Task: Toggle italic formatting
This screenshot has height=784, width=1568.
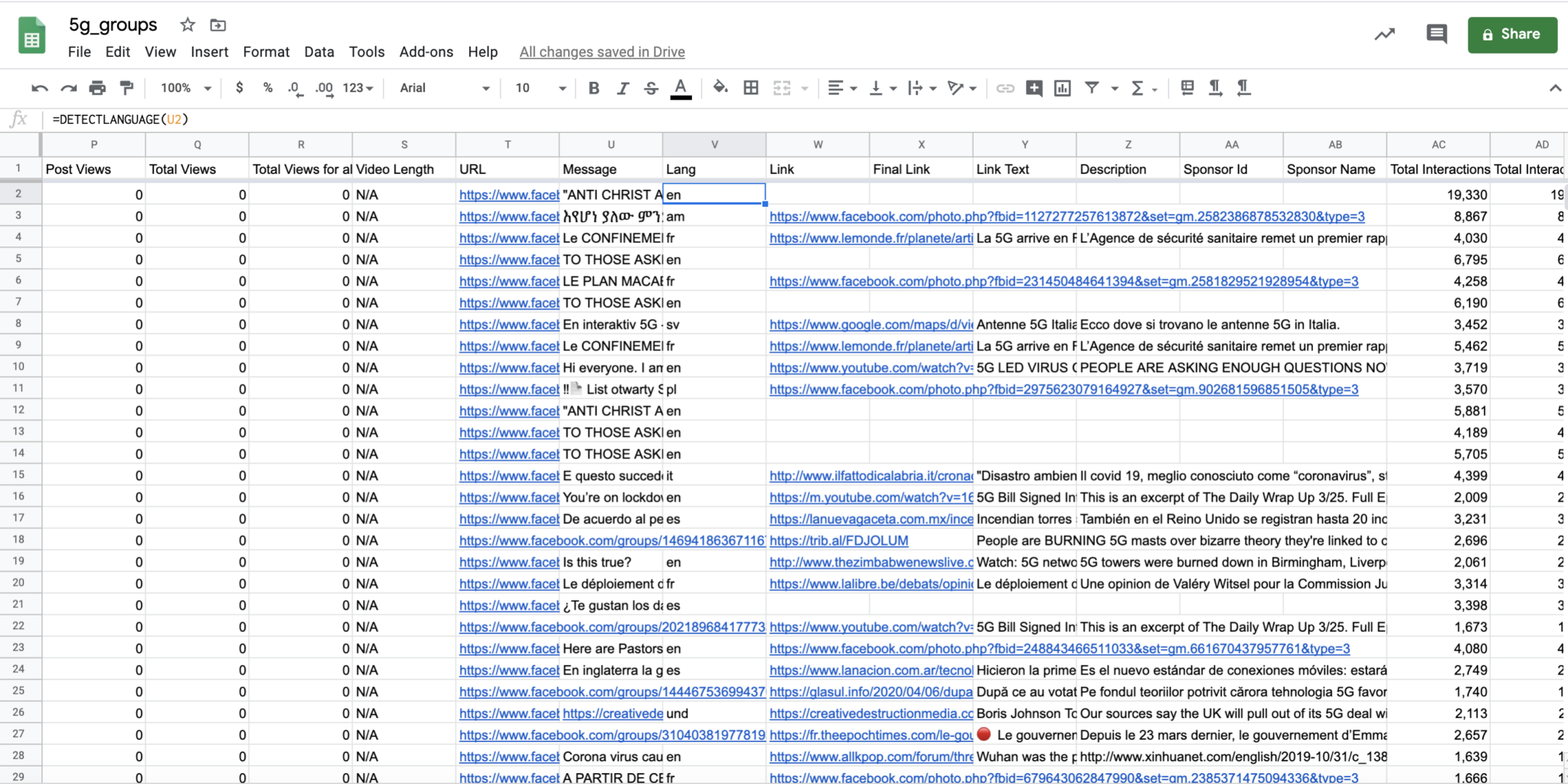Action: tap(622, 88)
